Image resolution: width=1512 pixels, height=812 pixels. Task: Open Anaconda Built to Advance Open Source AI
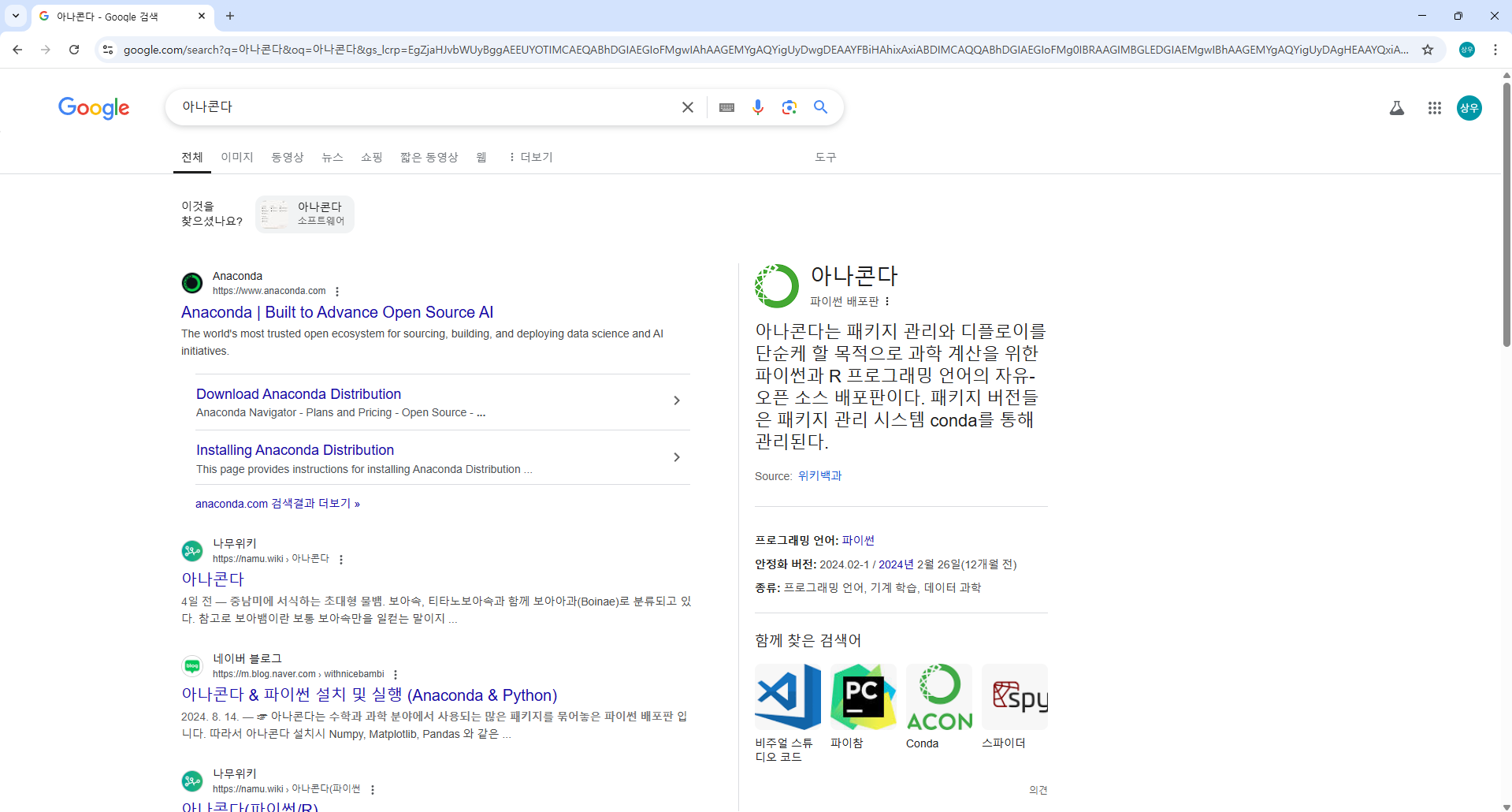click(337, 312)
